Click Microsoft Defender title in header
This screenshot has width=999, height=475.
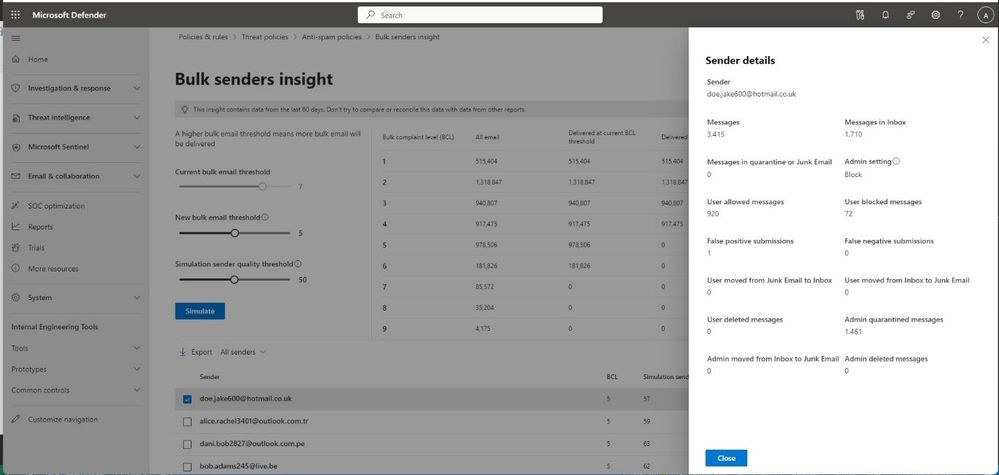[69, 15]
